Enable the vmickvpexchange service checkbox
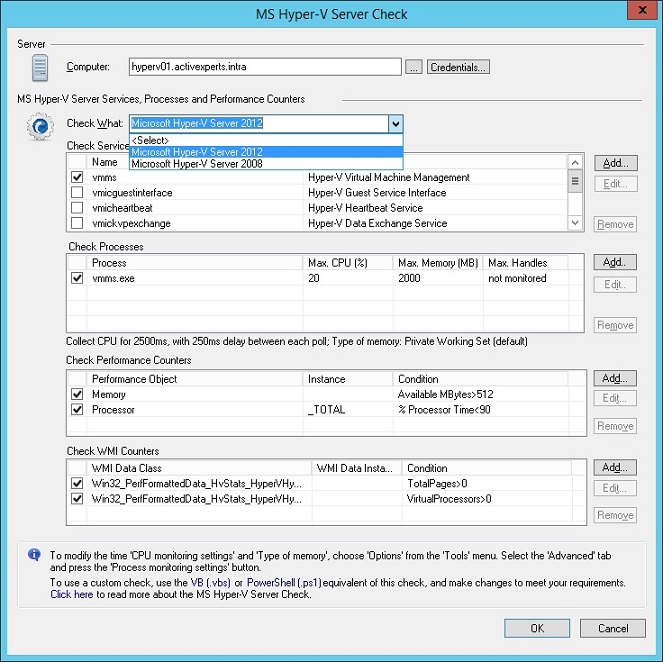Viewport: 663px width, 662px height. 77,223
